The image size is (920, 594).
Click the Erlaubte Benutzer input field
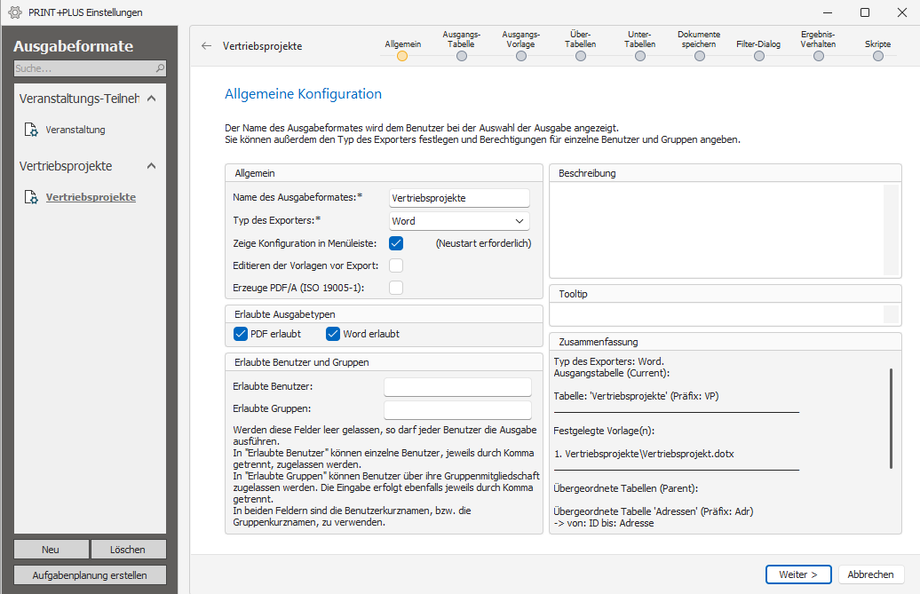458,386
